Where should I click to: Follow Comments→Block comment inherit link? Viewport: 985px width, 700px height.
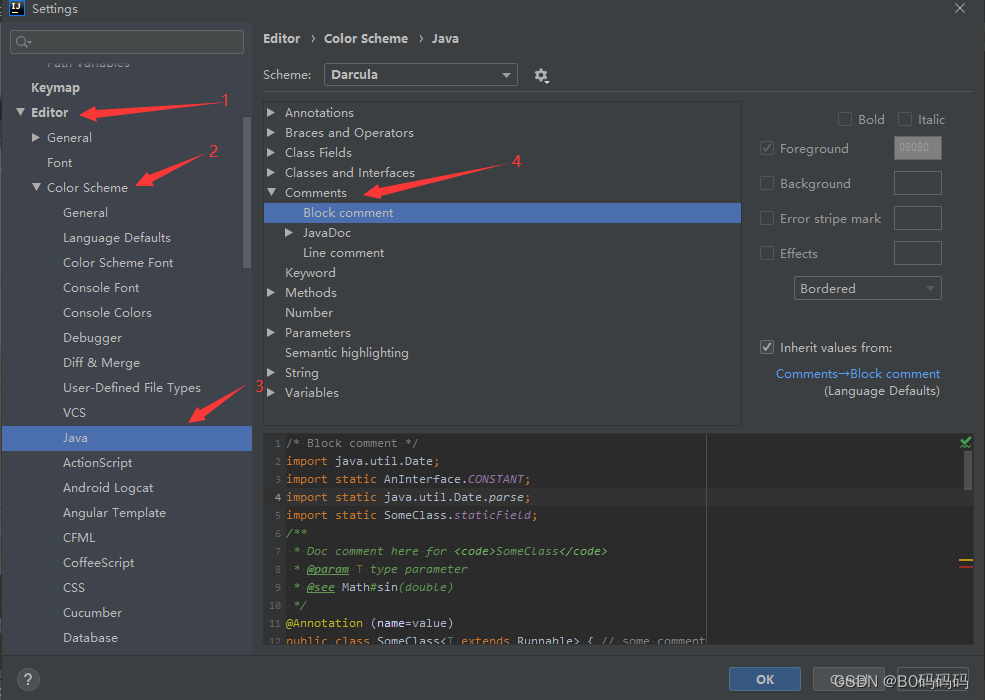(857, 374)
